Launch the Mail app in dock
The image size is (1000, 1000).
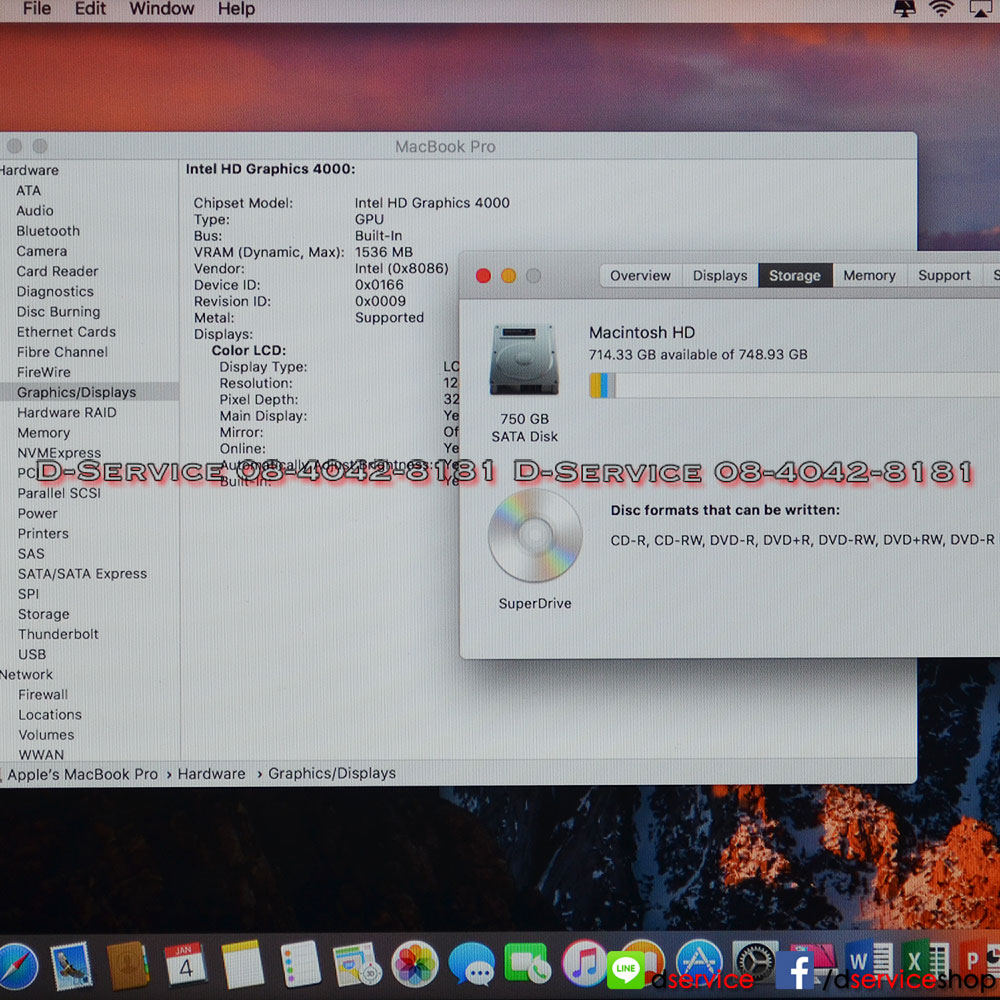click(71, 966)
